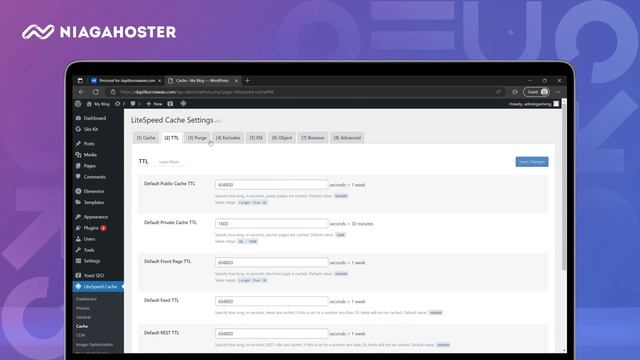
Task: Click the LiteSpeed diamond icon in admin bar
Action: [183, 103]
